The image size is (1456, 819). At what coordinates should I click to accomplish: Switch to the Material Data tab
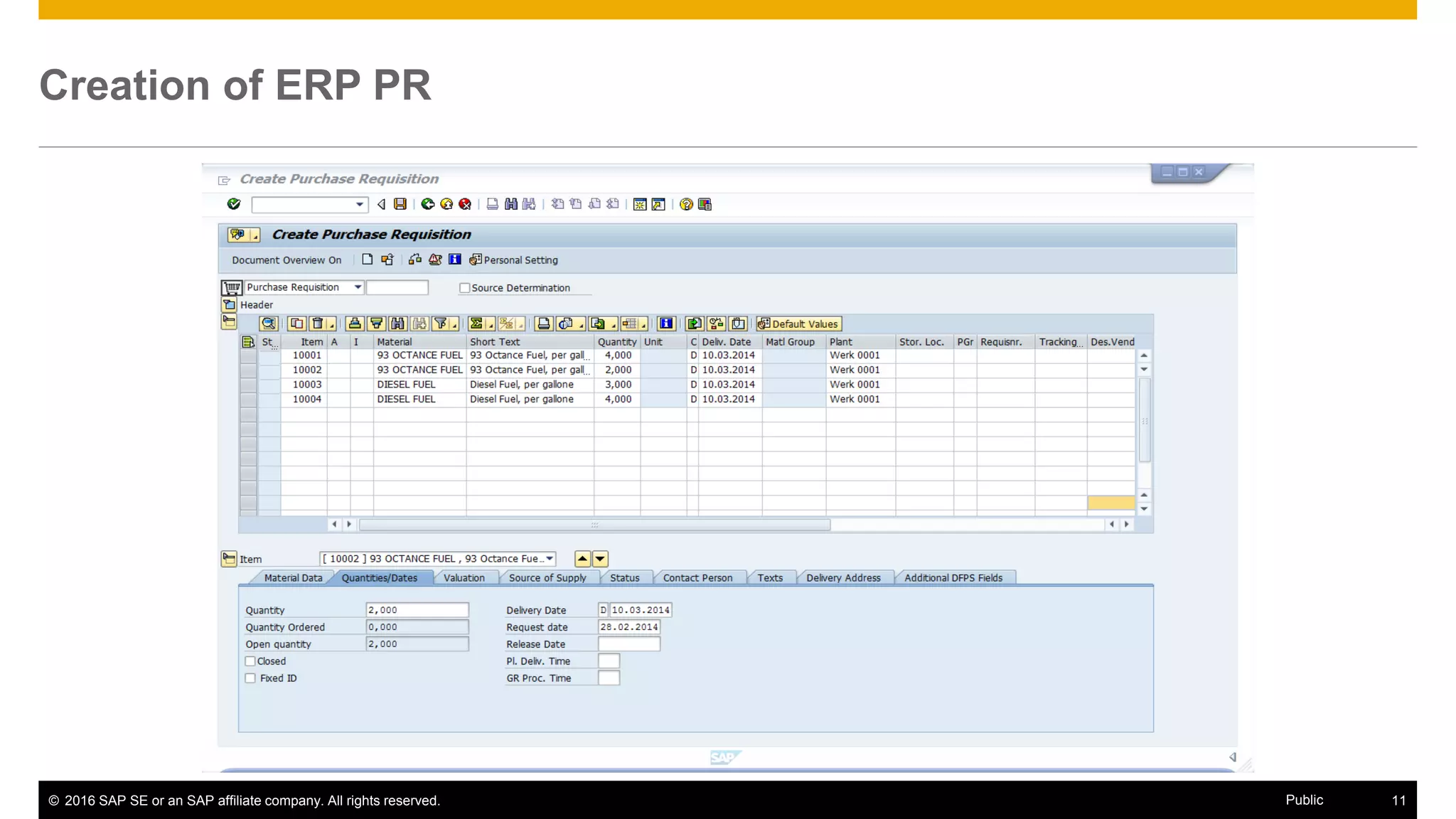[x=293, y=578]
